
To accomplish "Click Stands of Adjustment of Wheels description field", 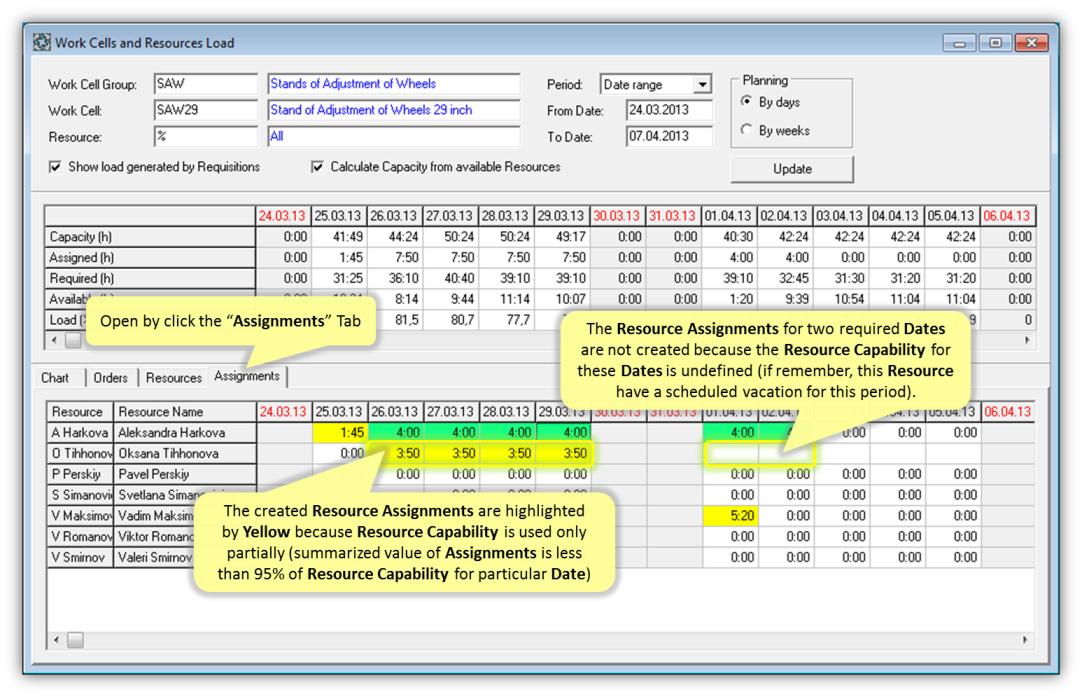I will pyautogui.click(x=393, y=84).
